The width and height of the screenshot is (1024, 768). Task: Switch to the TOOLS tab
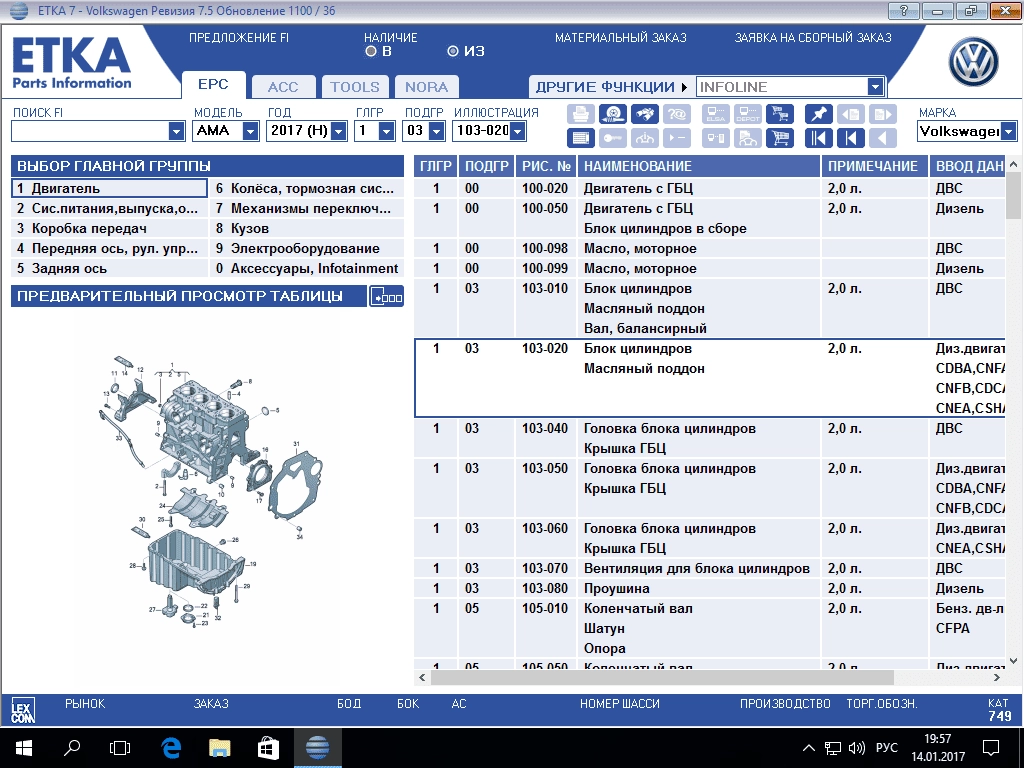355,87
